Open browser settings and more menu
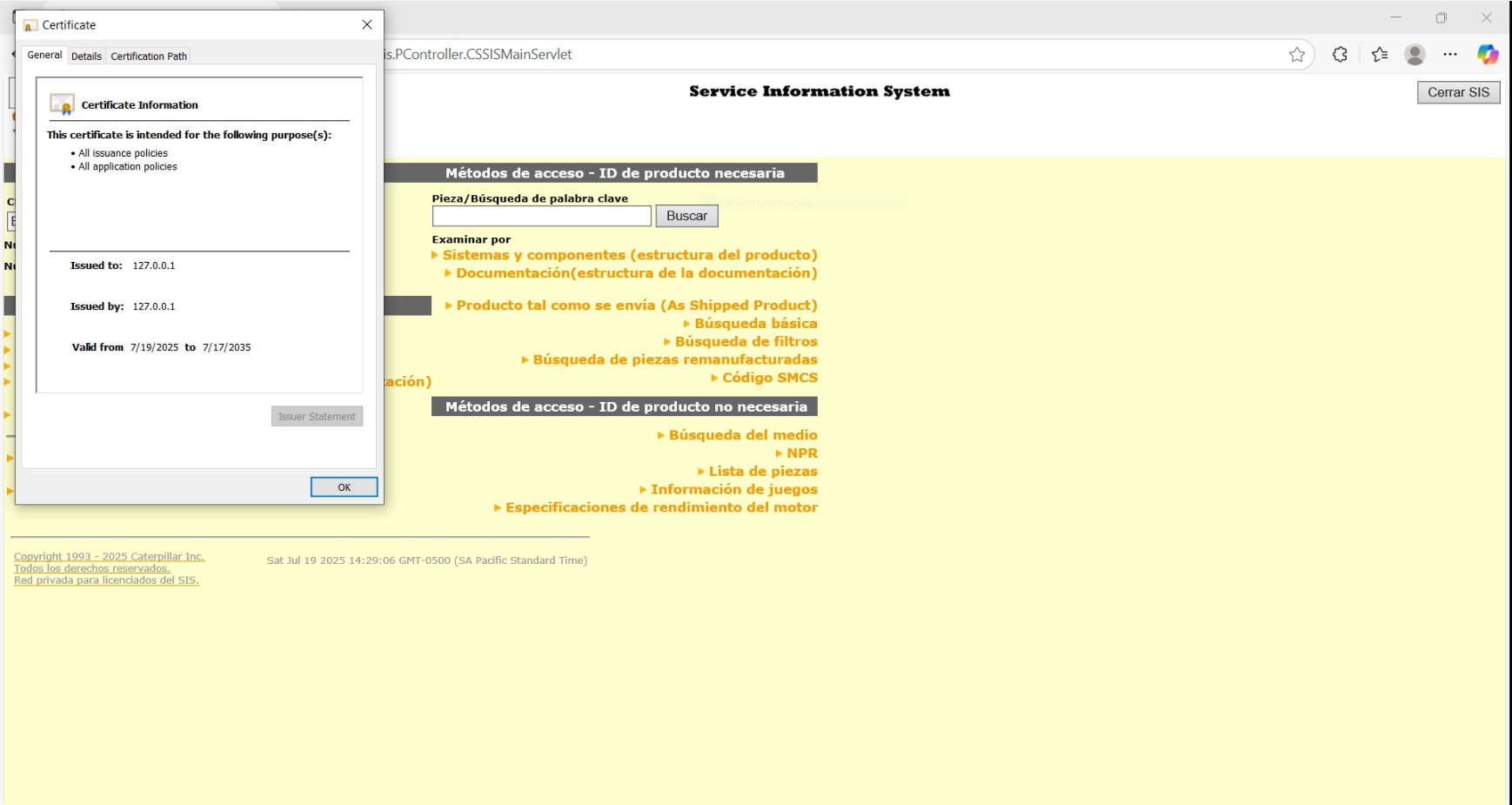 [x=1450, y=55]
